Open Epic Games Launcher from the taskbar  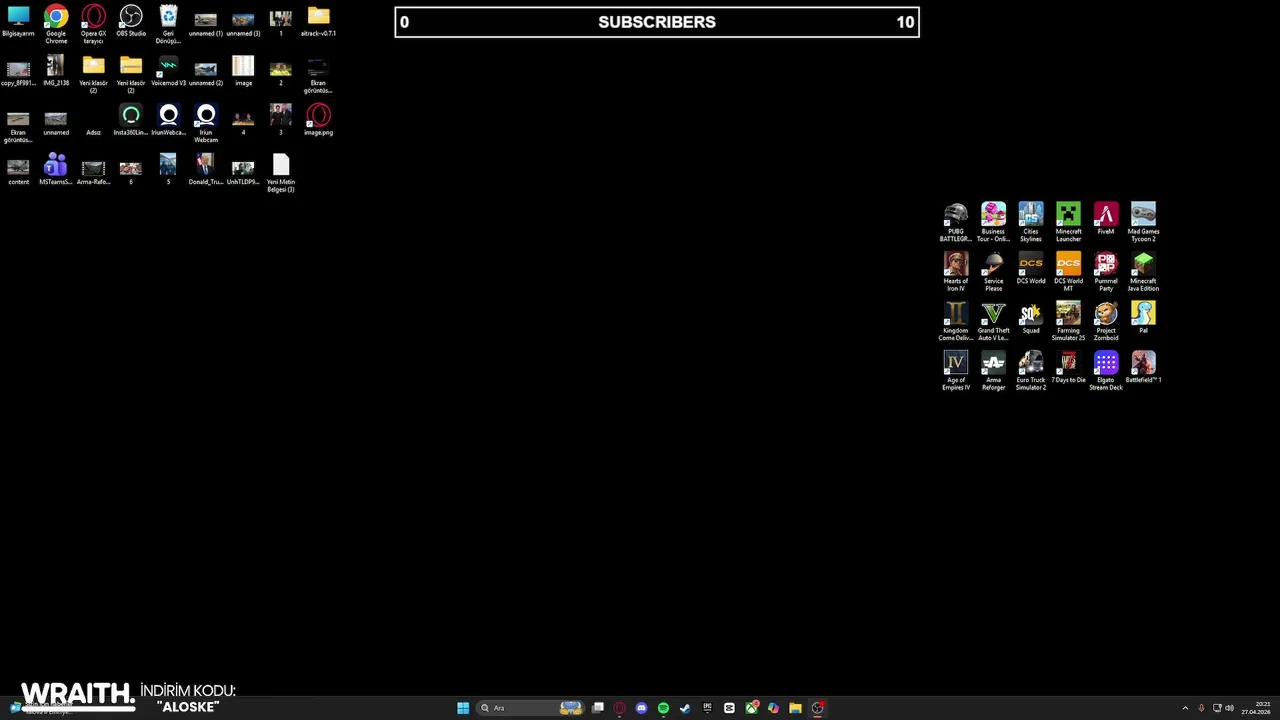click(x=707, y=708)
